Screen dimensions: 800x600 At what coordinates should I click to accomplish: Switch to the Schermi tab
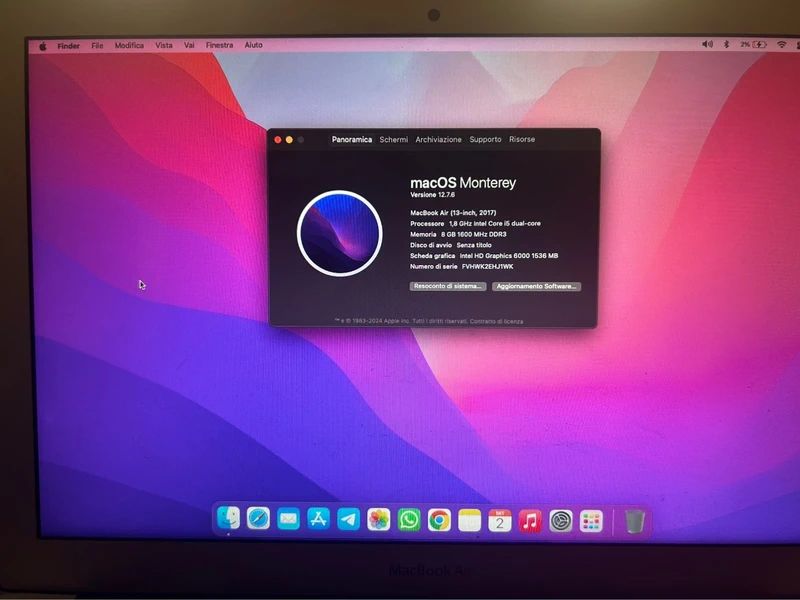(393, 139)
